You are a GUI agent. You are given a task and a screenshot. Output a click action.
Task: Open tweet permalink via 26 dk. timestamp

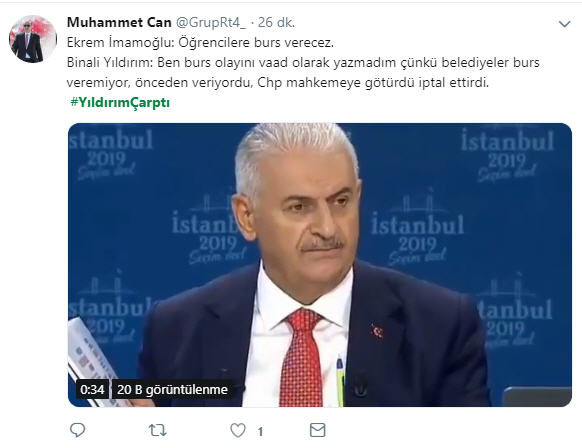point(277,23)
